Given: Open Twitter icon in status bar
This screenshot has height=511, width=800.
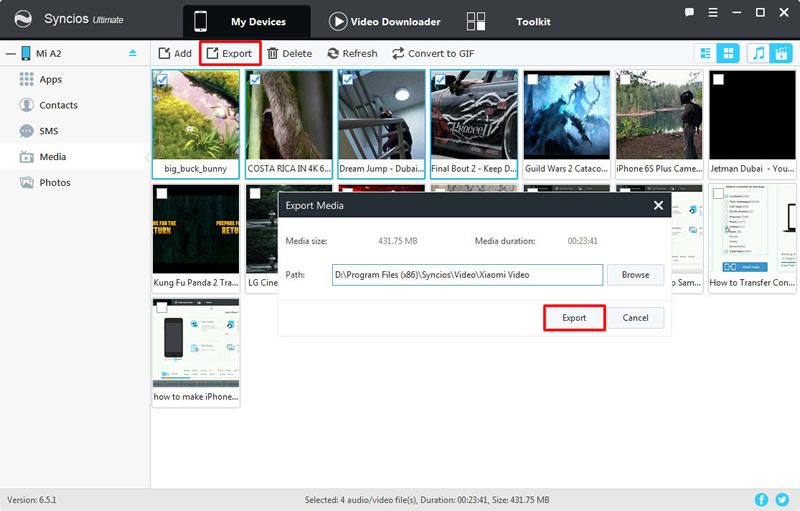Looking at the screenshot, I should (x=782, y=500).
